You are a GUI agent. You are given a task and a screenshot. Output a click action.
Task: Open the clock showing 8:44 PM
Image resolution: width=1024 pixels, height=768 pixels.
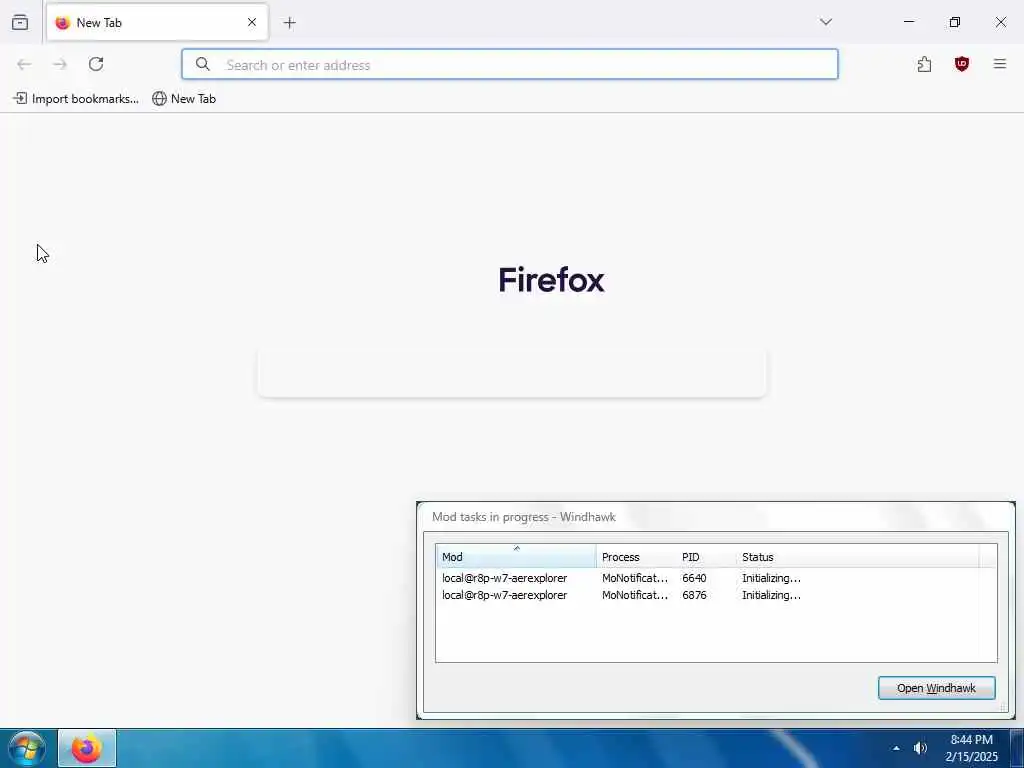[x=972, y=748]
